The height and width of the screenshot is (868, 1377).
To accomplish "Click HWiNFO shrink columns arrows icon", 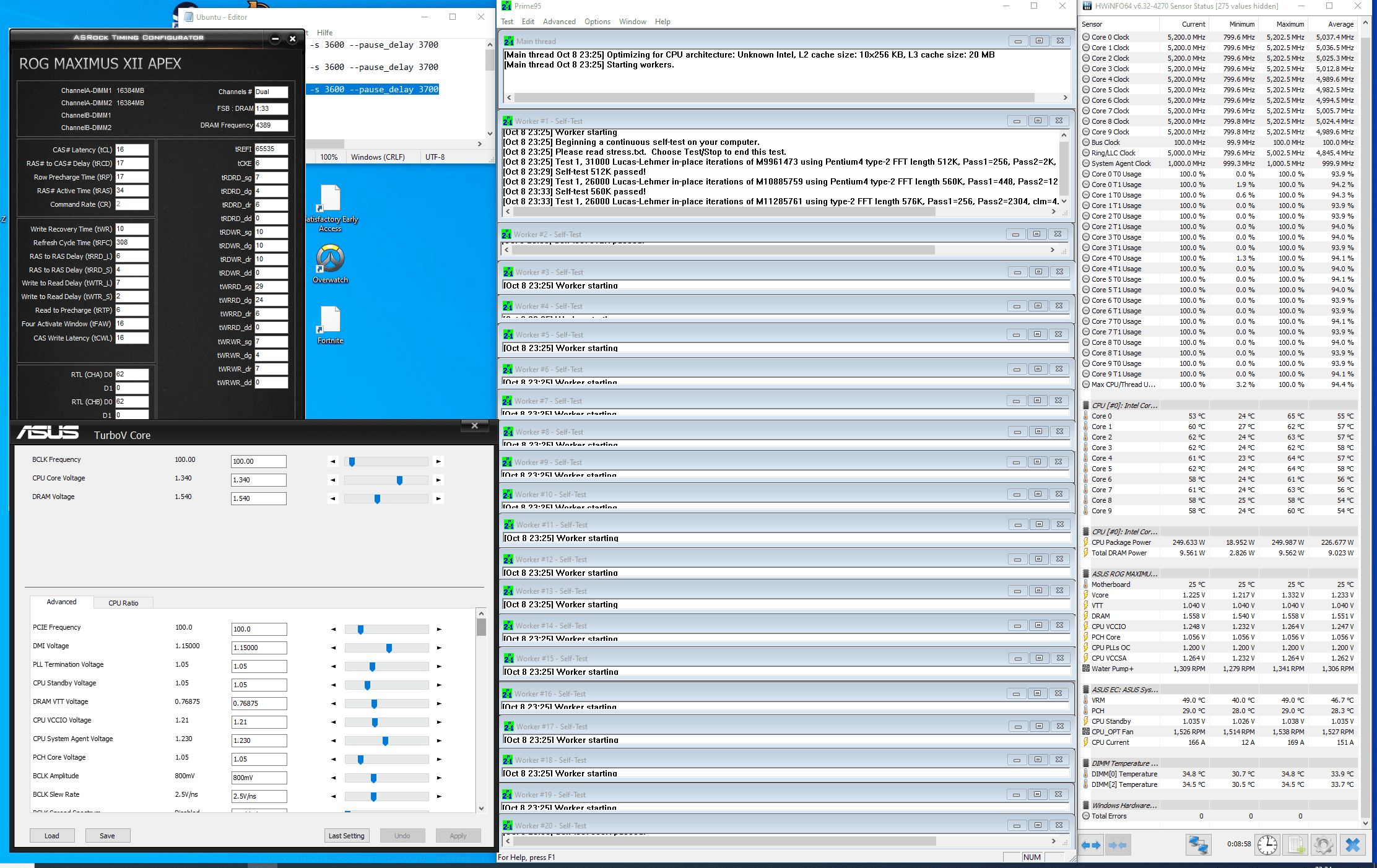I will click(1118, 844).
